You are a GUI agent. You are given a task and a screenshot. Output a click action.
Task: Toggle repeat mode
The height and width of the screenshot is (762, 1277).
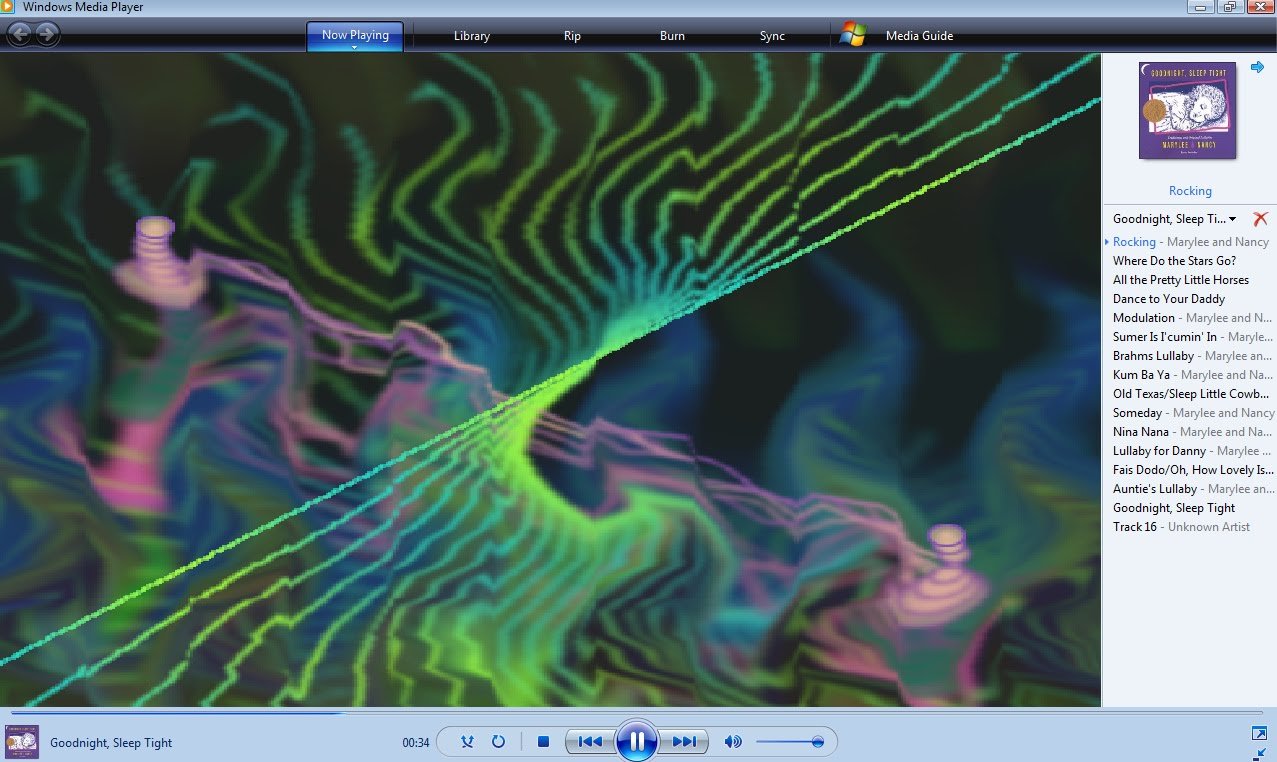click(x=498, y=742)
